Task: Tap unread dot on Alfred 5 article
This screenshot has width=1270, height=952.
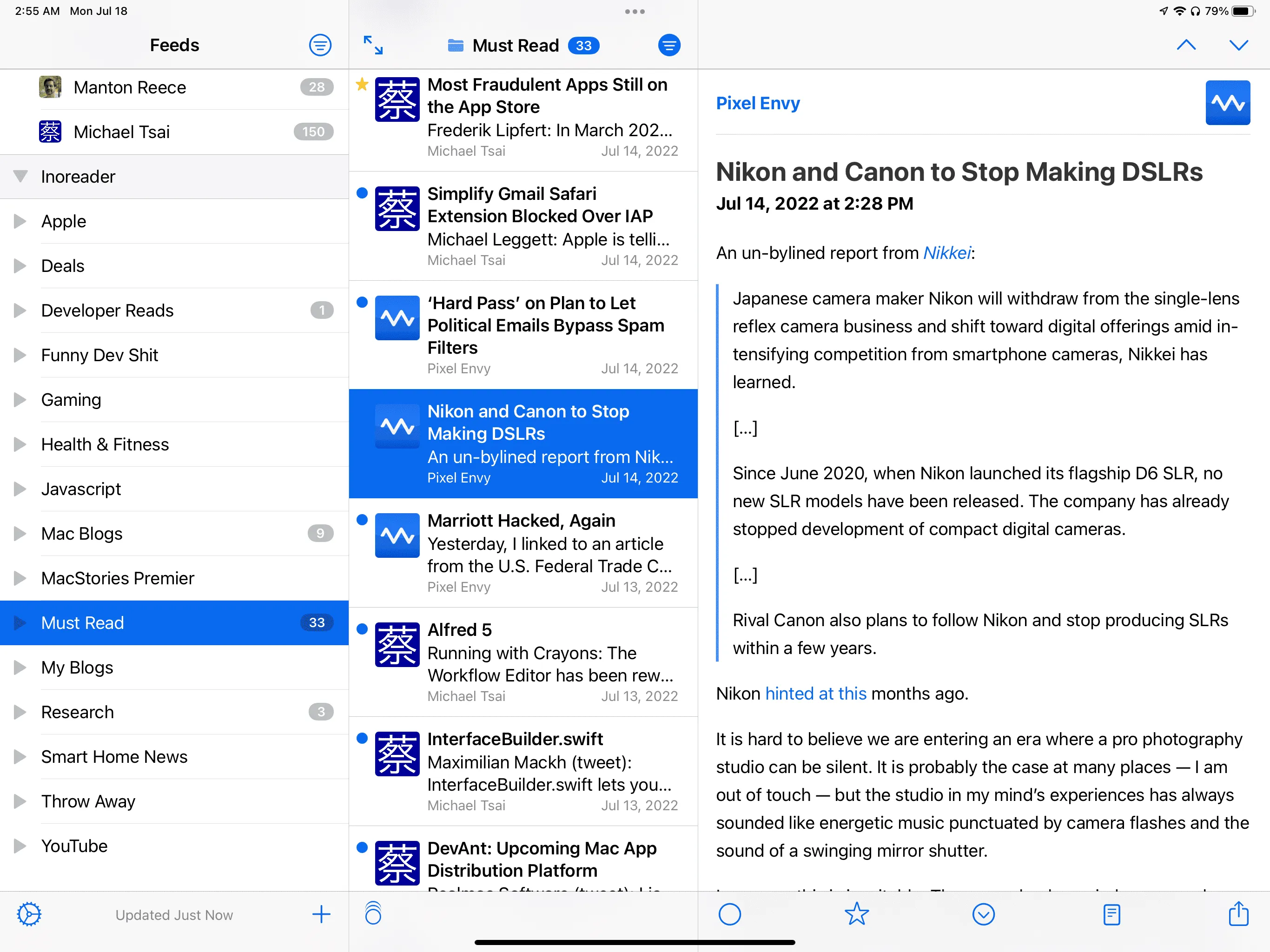Action: coord(362,629)
